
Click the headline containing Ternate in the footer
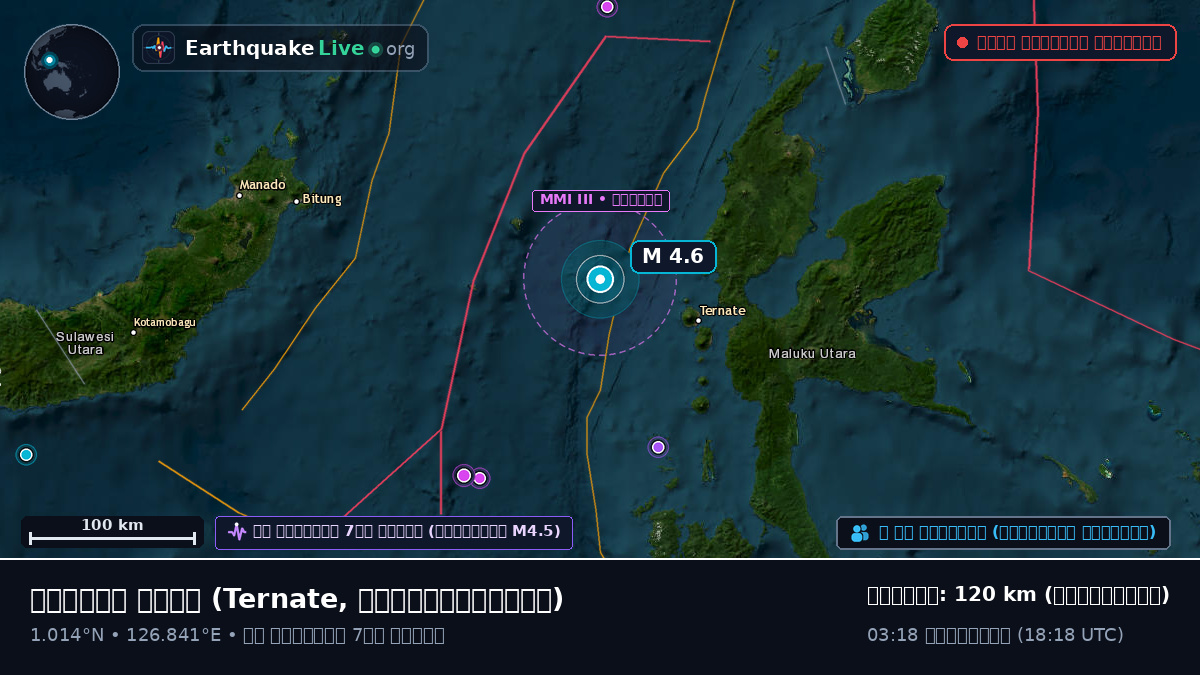(x=297, y=599)
